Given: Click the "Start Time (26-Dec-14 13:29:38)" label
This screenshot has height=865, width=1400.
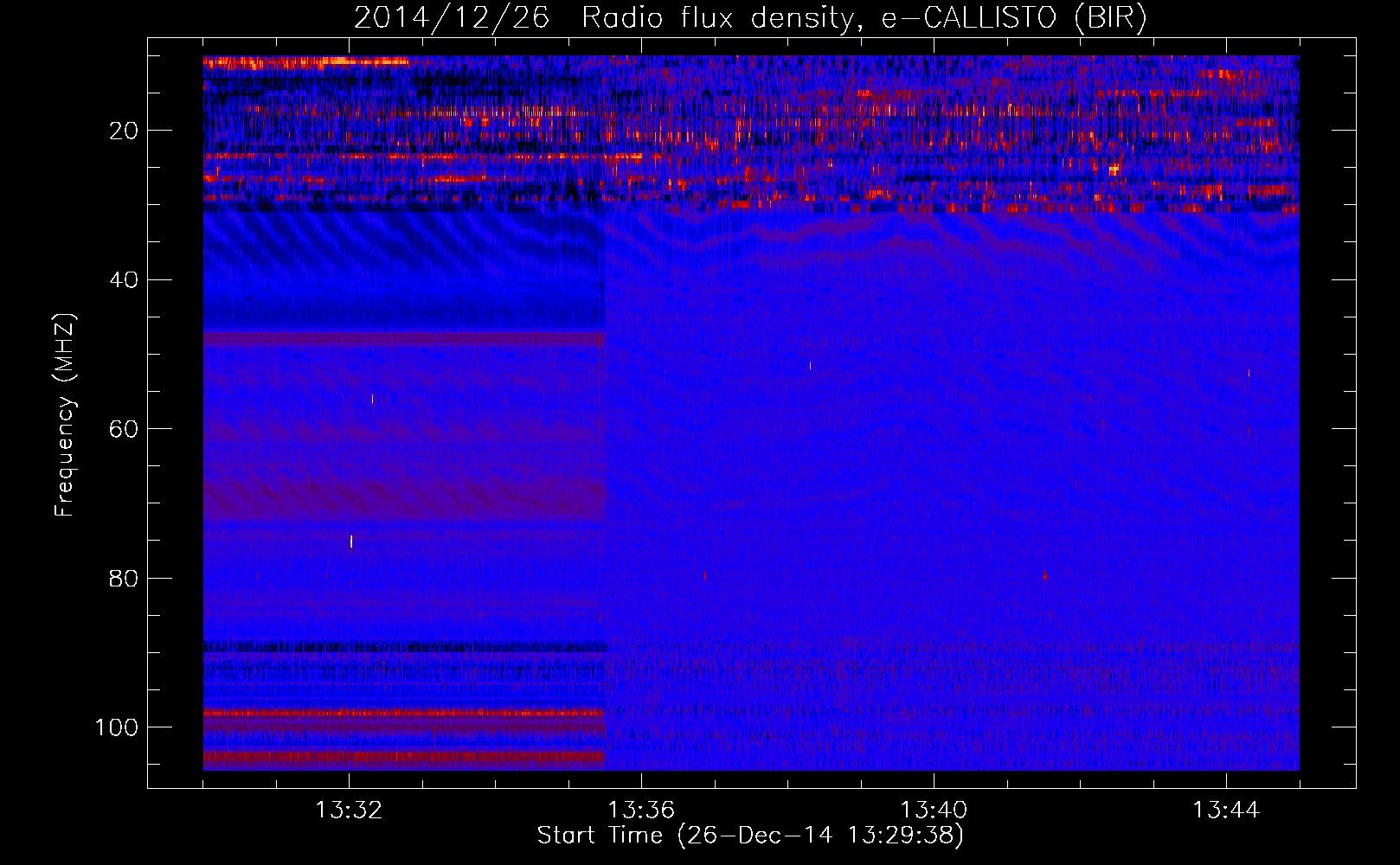Looking at the screenshot, I should (x=750, y=836).
